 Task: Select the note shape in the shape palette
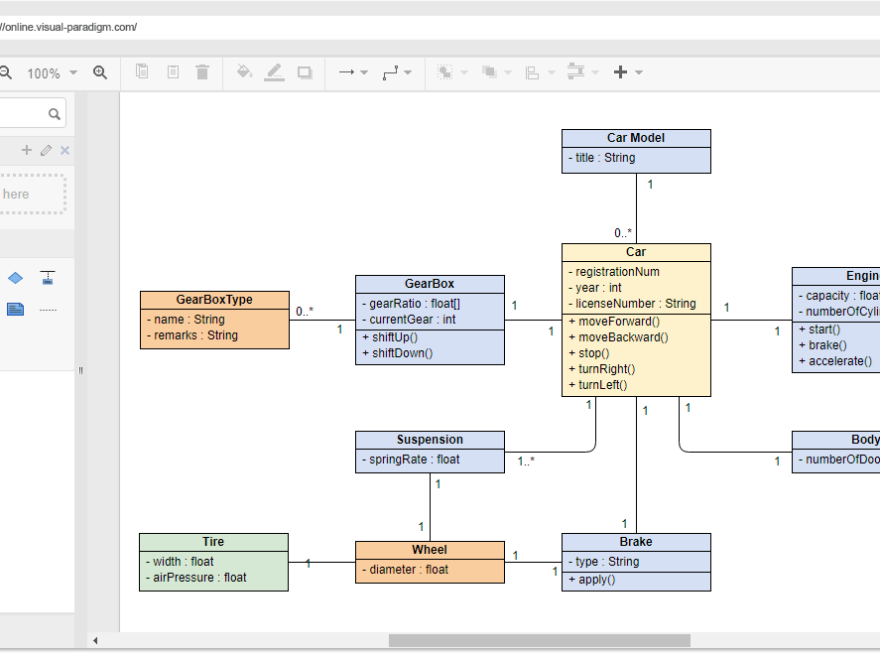click(x=15, y=309)
